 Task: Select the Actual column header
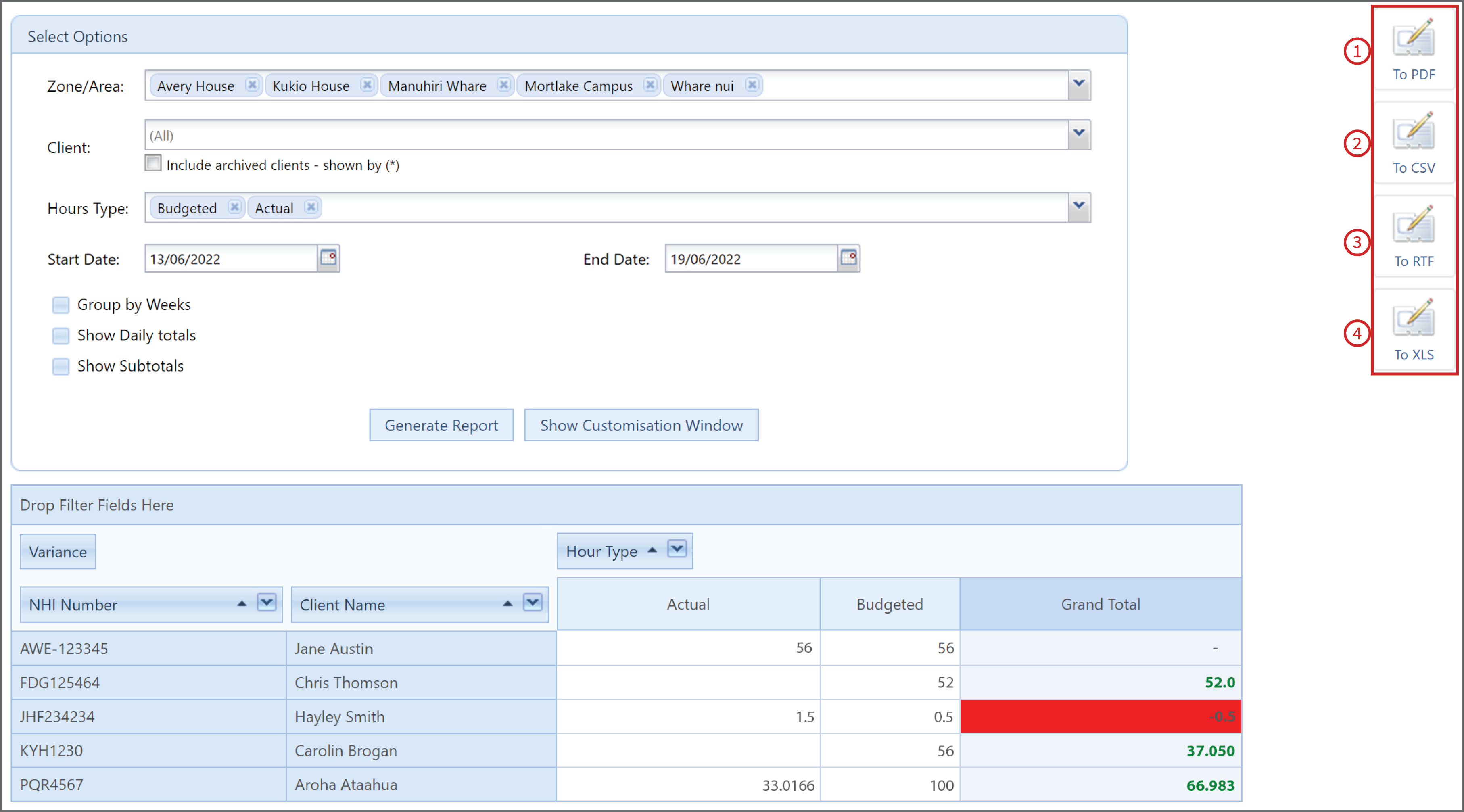tap(688, 603)
